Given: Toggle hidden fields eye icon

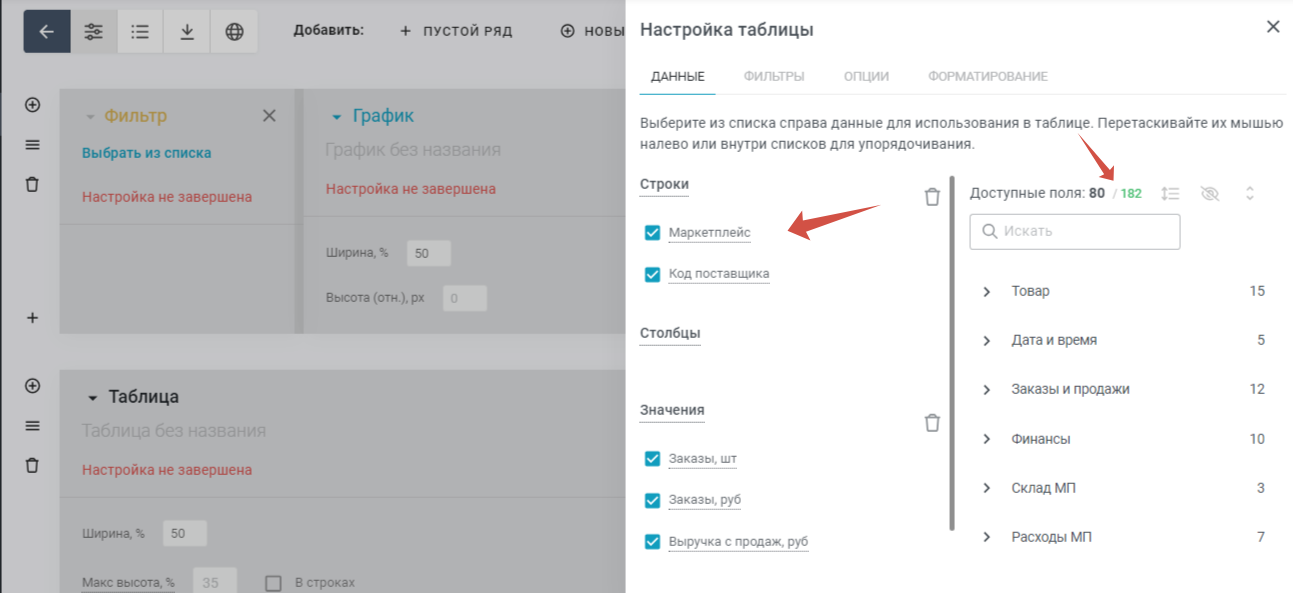Looking at the screenshot, I should [x=1210, y=193].
